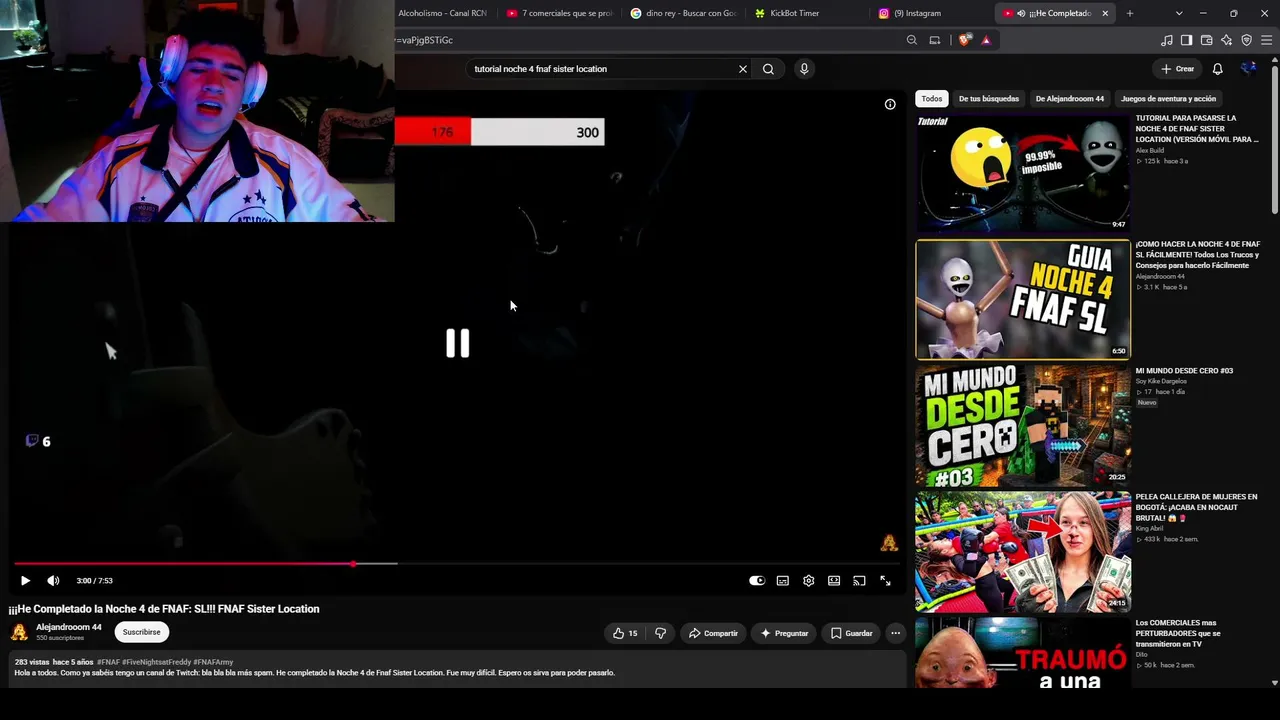This screenshot has height=720, width=1280.
Task: Open the Leo AI sparkle icon
Action: [1227, 40]
